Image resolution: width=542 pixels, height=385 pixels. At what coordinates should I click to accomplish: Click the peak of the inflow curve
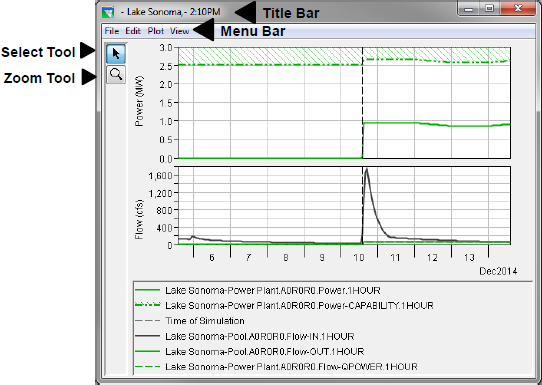[x=366, y=169]
